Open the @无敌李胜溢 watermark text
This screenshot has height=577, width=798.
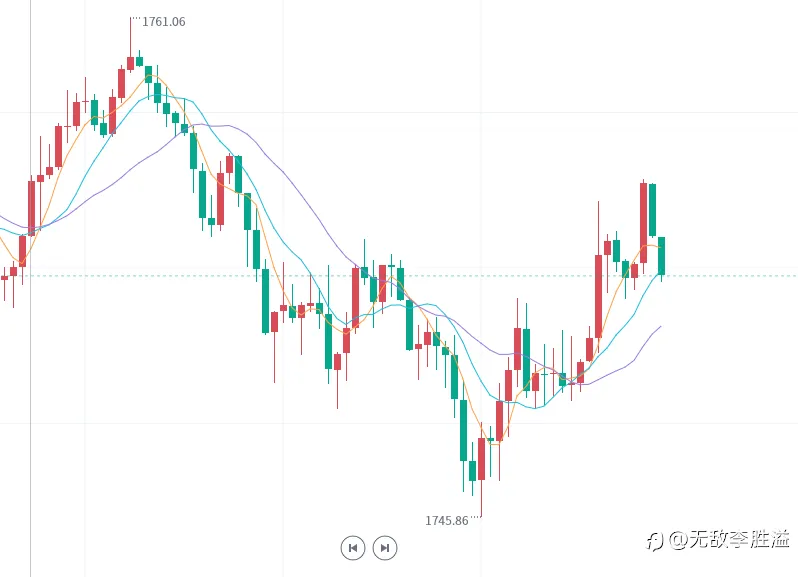pyautogui.click(x=729, y=539)
